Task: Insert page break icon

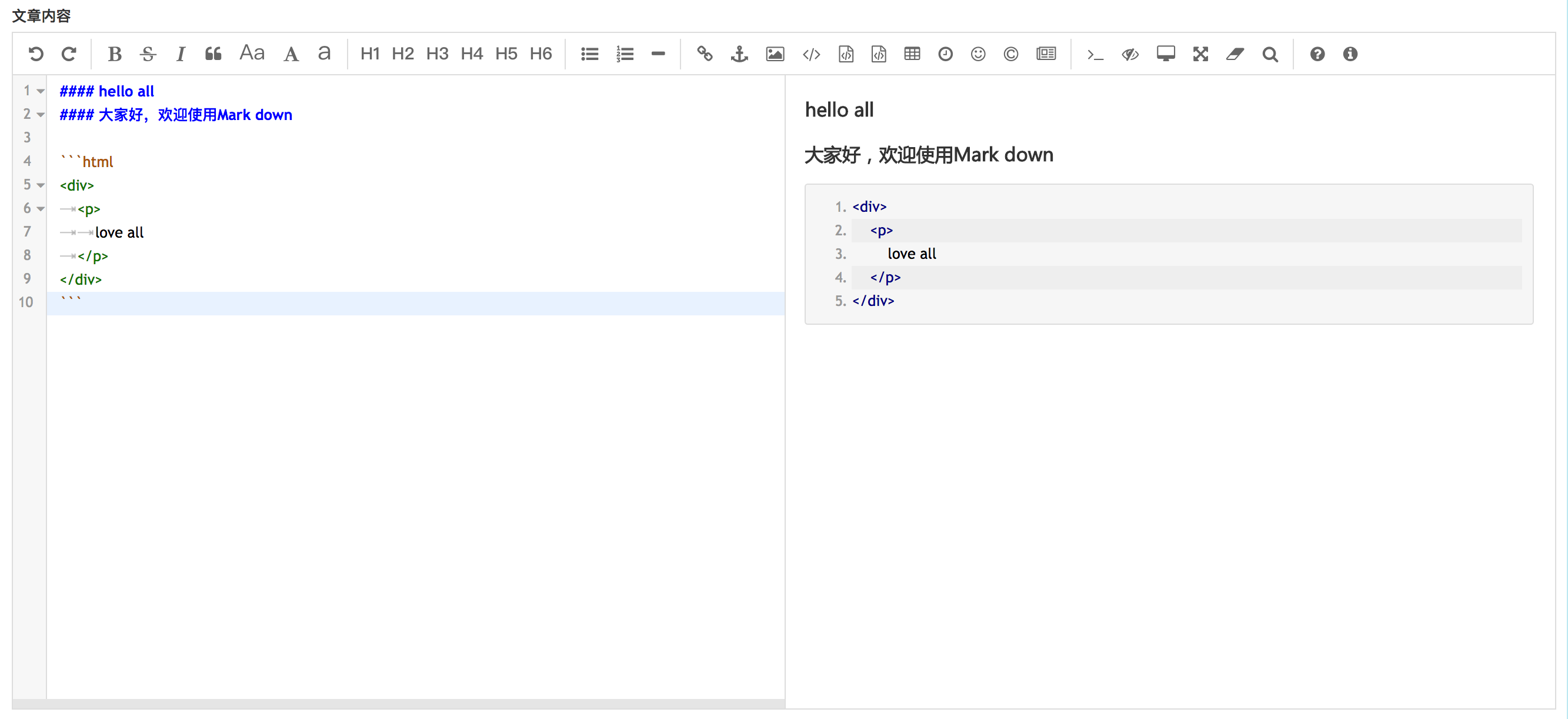Action: click(1046, 54)
